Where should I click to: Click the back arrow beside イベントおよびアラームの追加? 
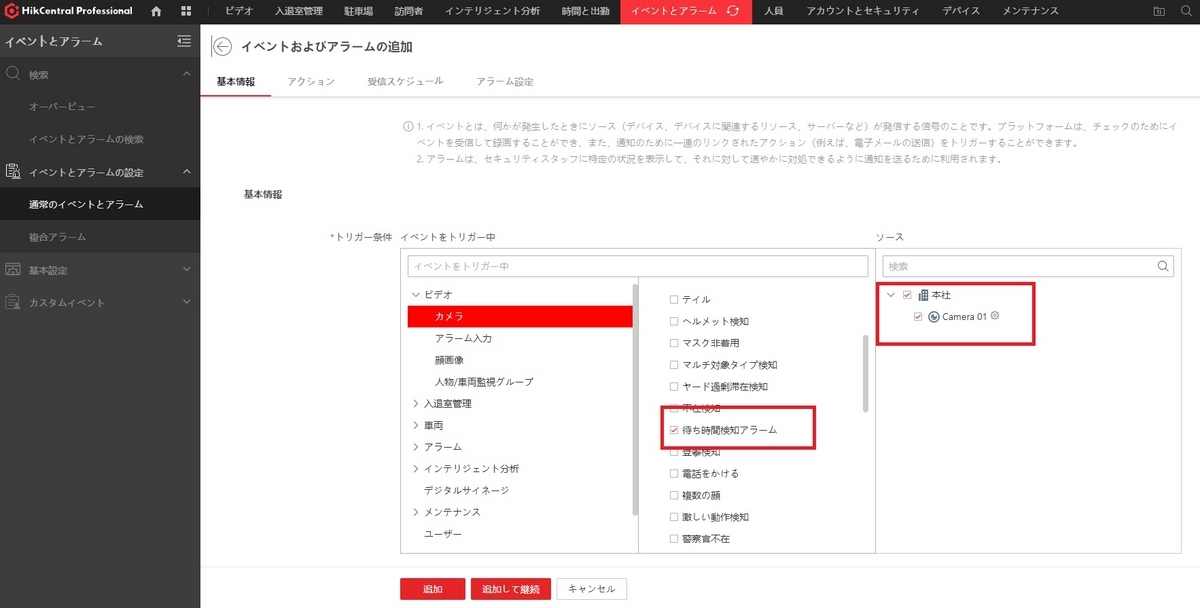(222, 47)
